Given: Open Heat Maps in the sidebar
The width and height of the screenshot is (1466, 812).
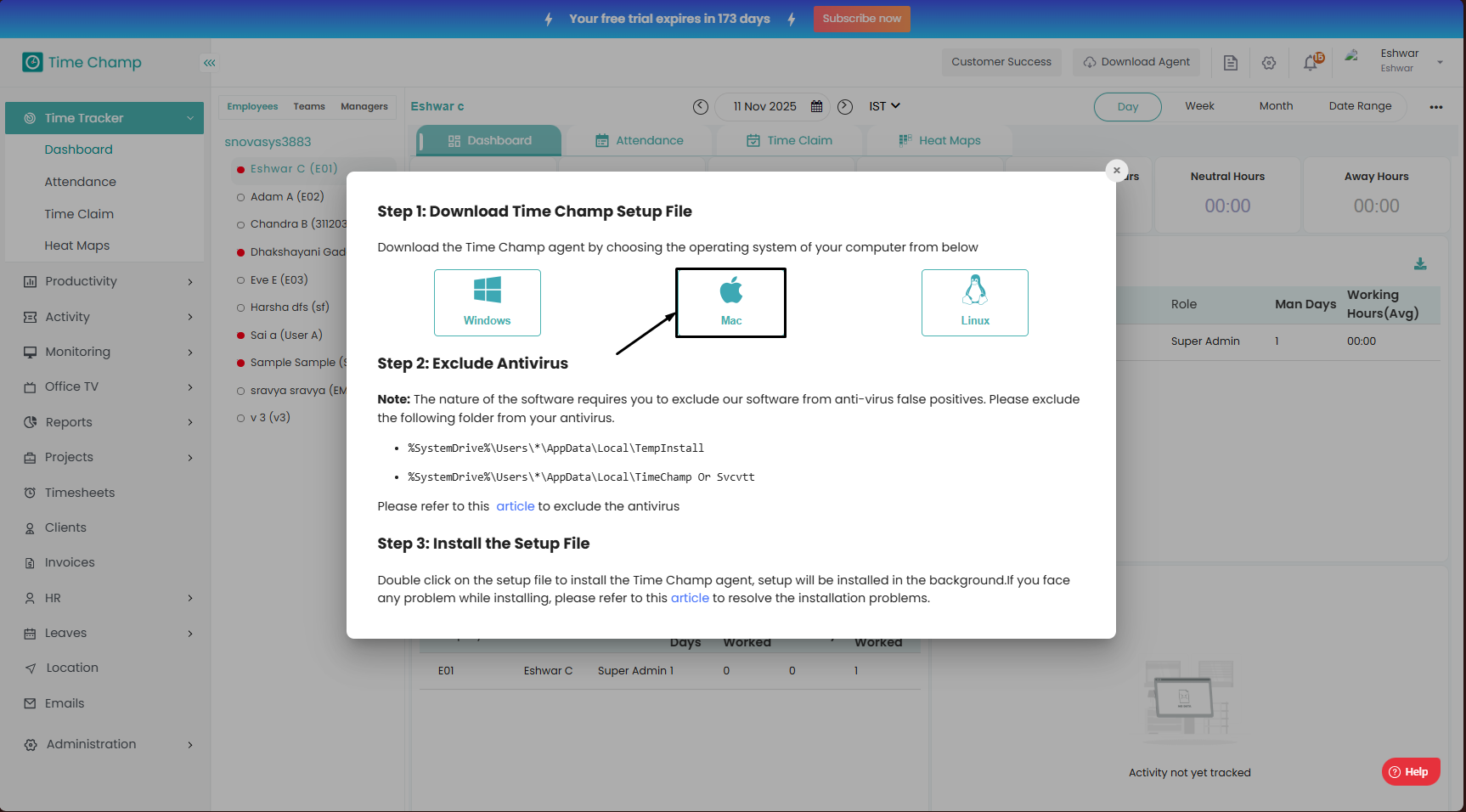Looking at the screenshot, I should pos(77,245).
